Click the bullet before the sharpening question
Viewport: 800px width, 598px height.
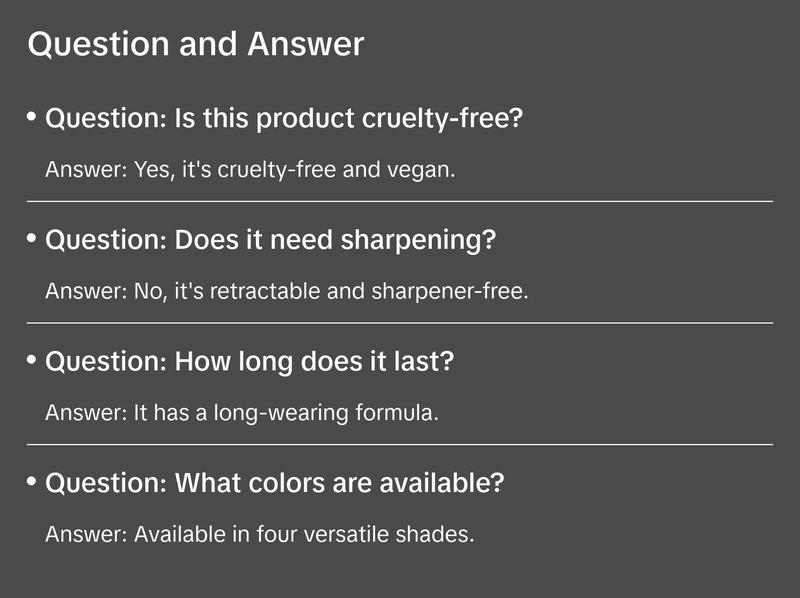32,240
